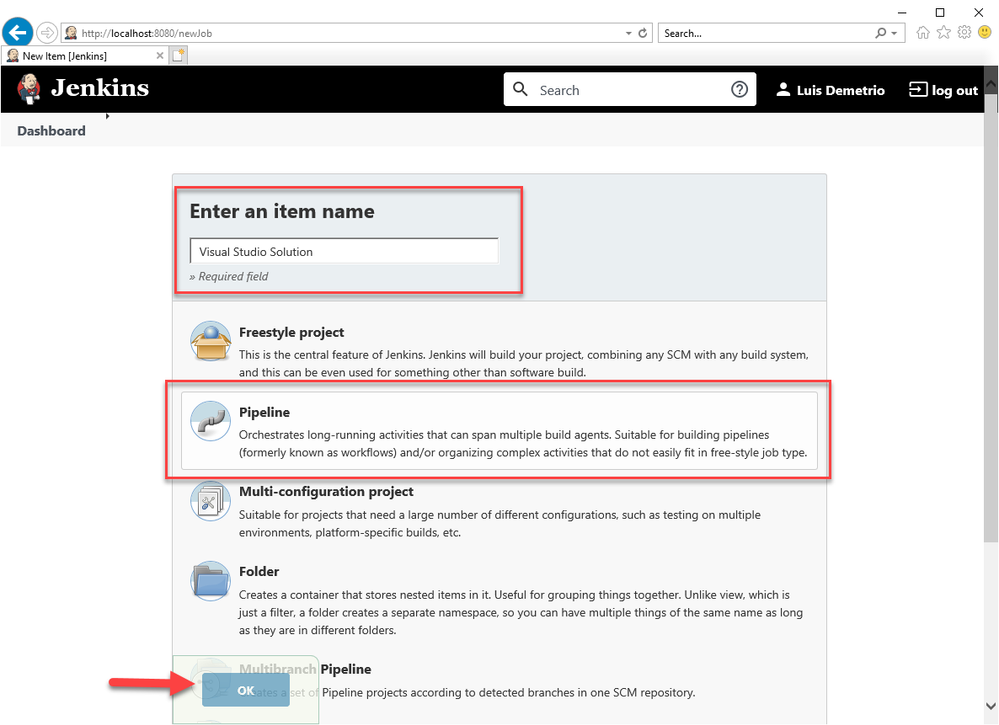Open a new browser tab
The width and height of the screenshot is (999, 725).
click(178, 56)
